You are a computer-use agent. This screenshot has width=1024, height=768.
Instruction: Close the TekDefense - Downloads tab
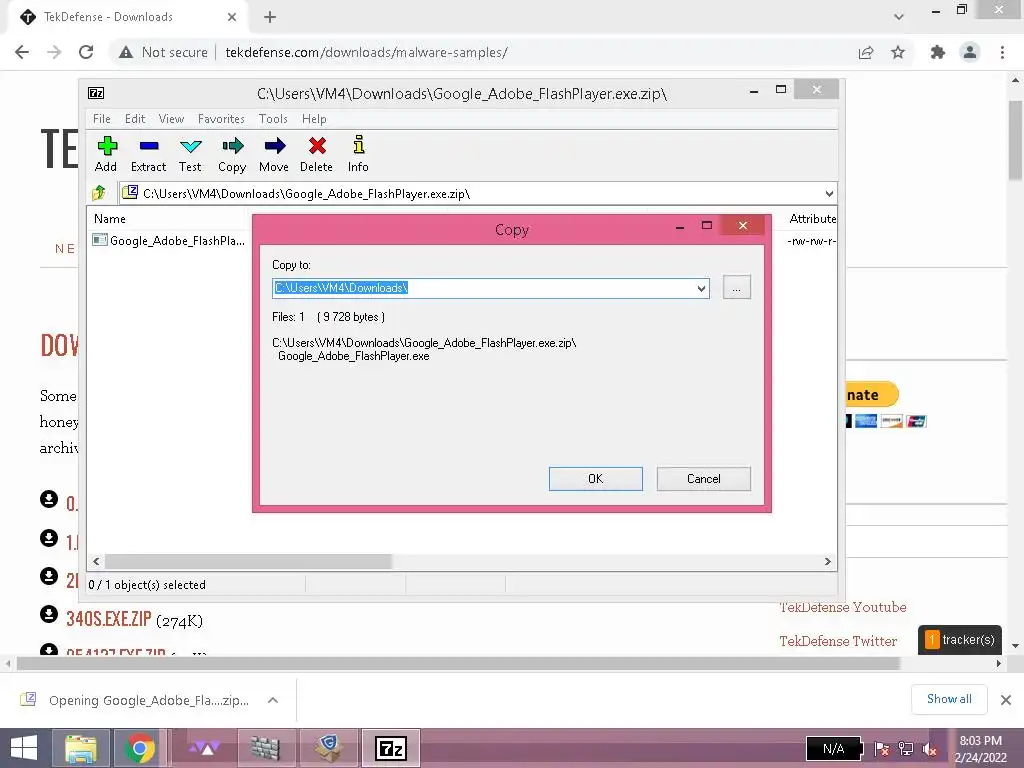click(232, 17)
